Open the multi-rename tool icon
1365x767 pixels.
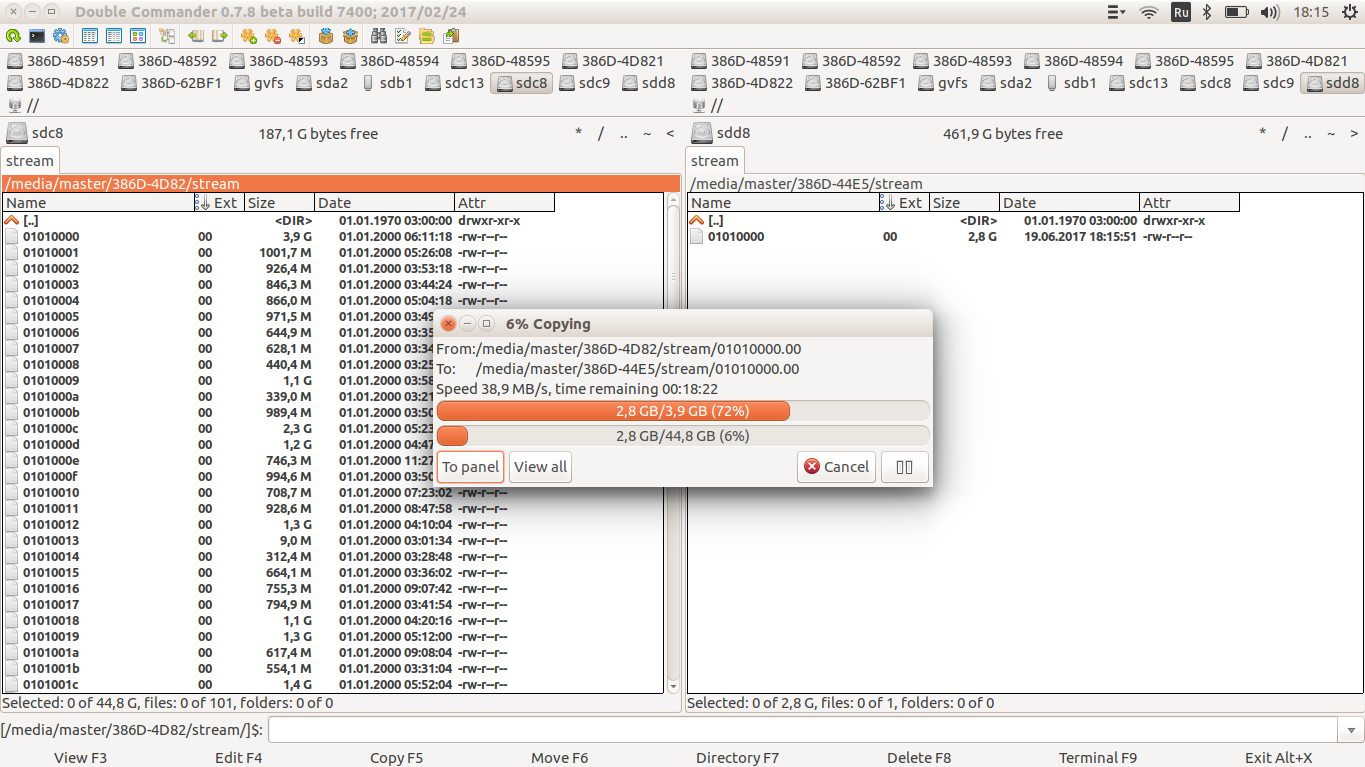403,36
